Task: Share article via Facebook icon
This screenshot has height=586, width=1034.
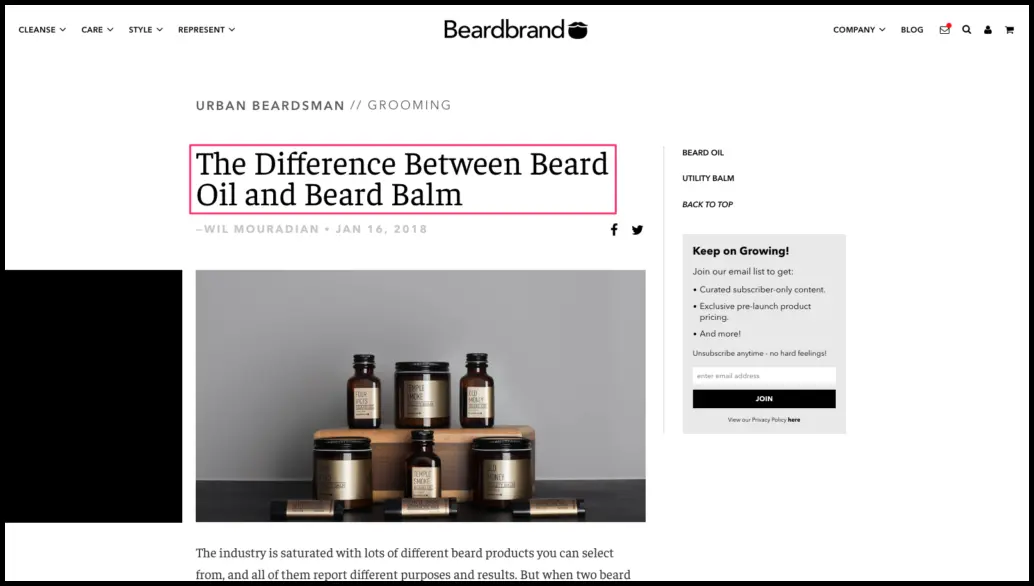Action: coord(614,229)
